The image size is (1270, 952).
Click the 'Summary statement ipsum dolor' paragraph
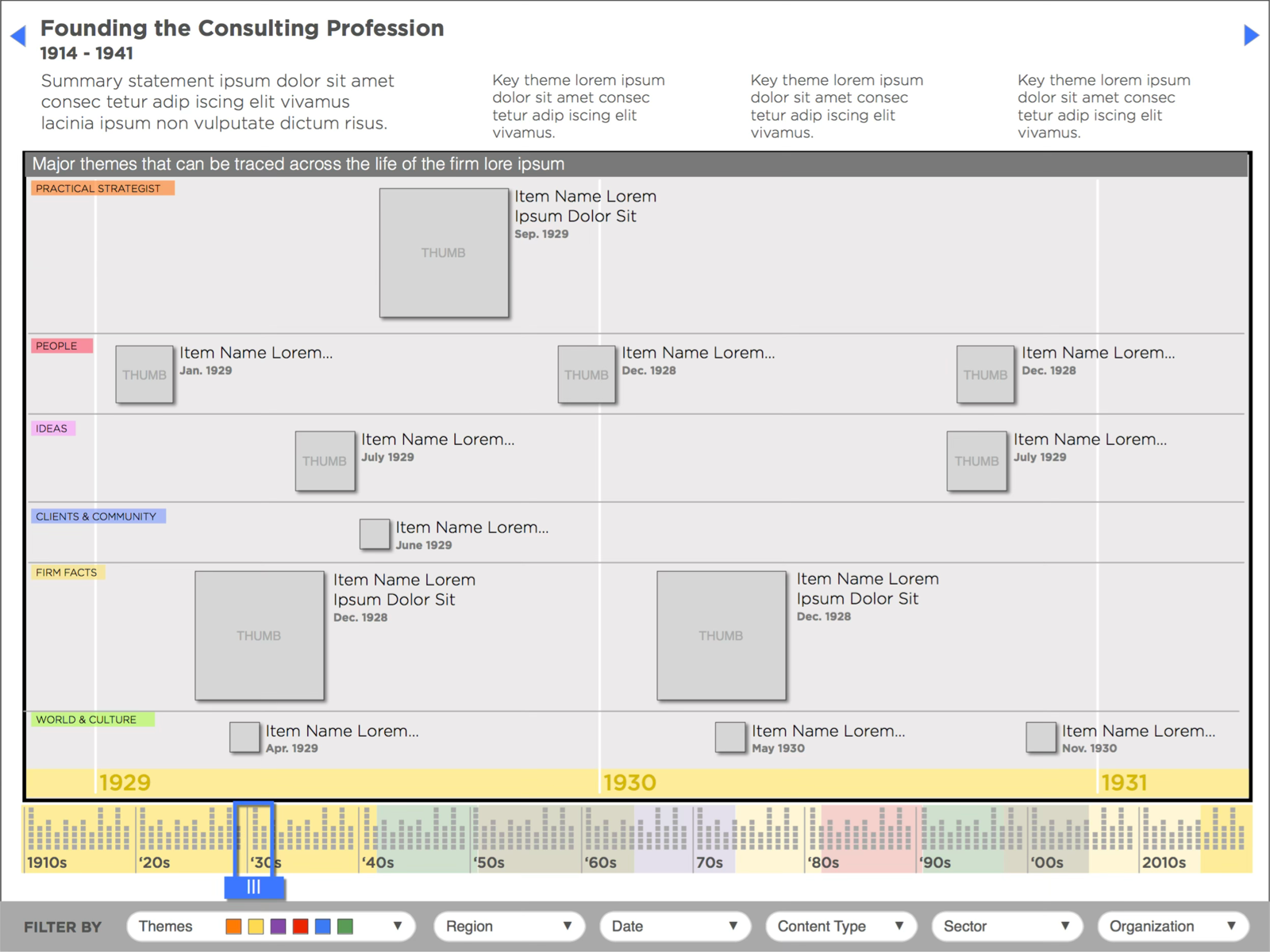pos(217,102)
